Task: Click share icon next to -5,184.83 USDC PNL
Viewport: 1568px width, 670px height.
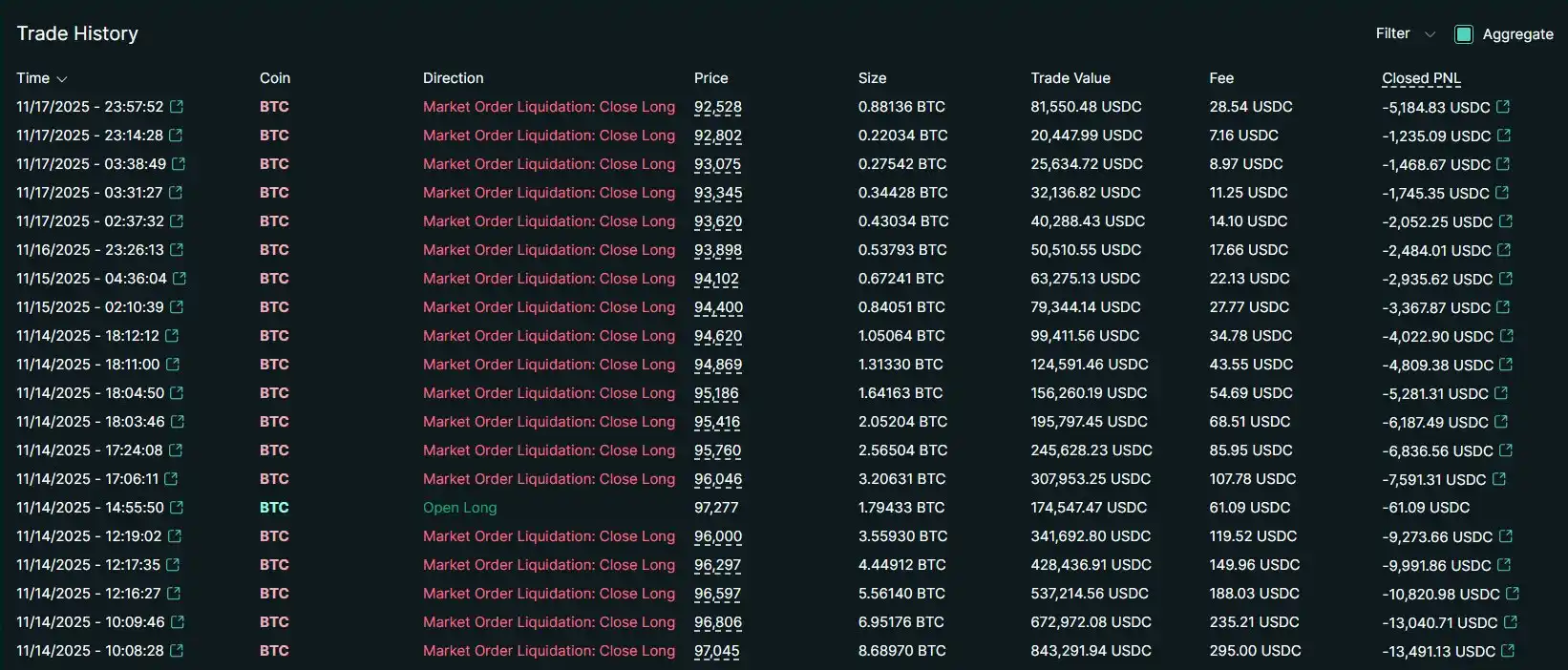Action: (x=1503, y=107)
